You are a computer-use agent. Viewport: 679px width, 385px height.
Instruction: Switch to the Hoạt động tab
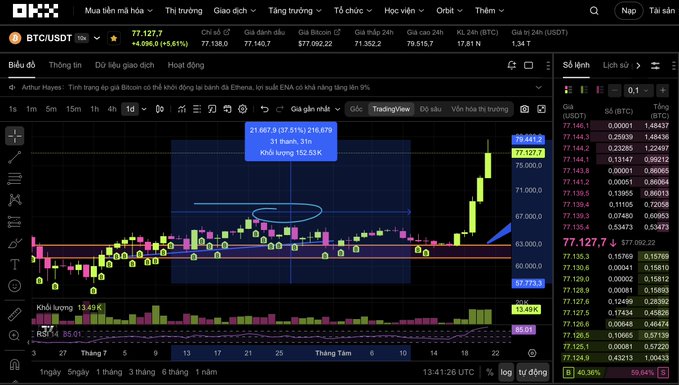pyautogui.click(x=186, y=65)
